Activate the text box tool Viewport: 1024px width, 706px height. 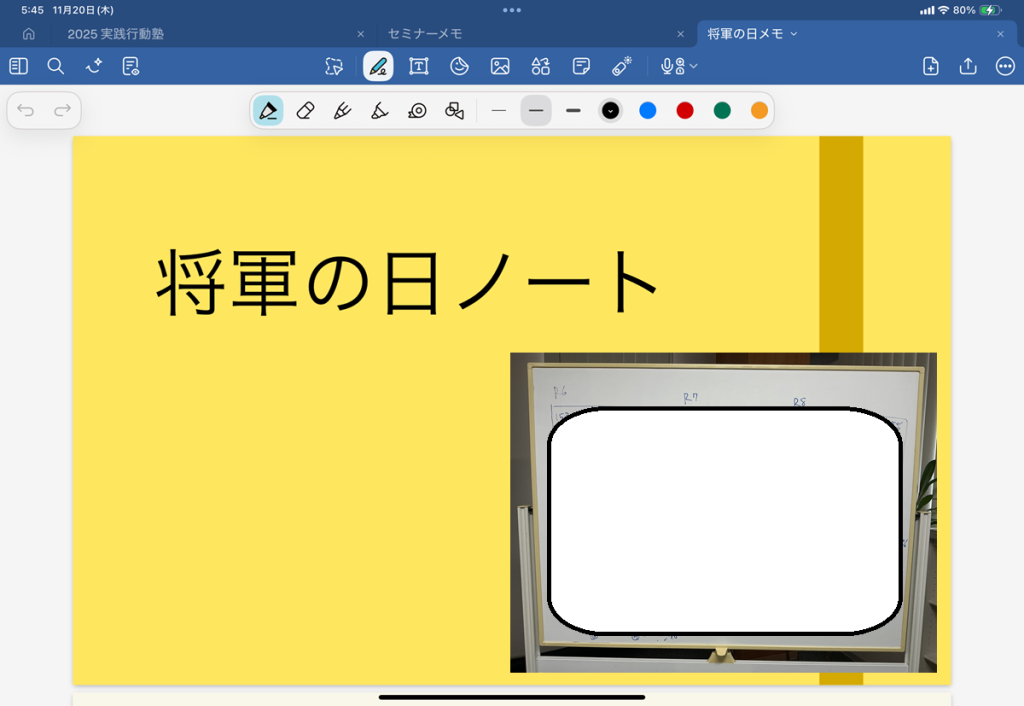pos(419,66)
